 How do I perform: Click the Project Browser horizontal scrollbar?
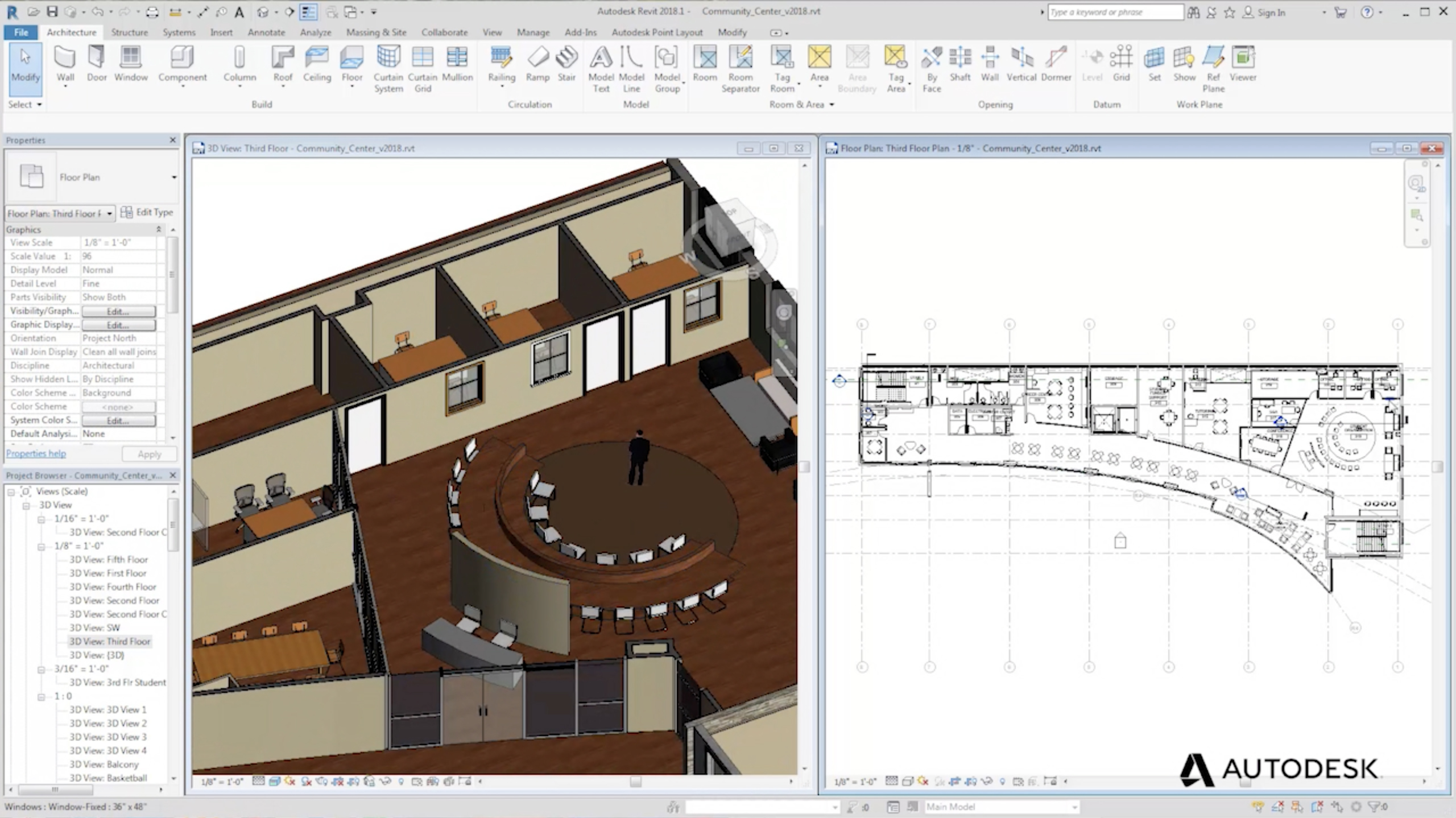tap(55, 790)
